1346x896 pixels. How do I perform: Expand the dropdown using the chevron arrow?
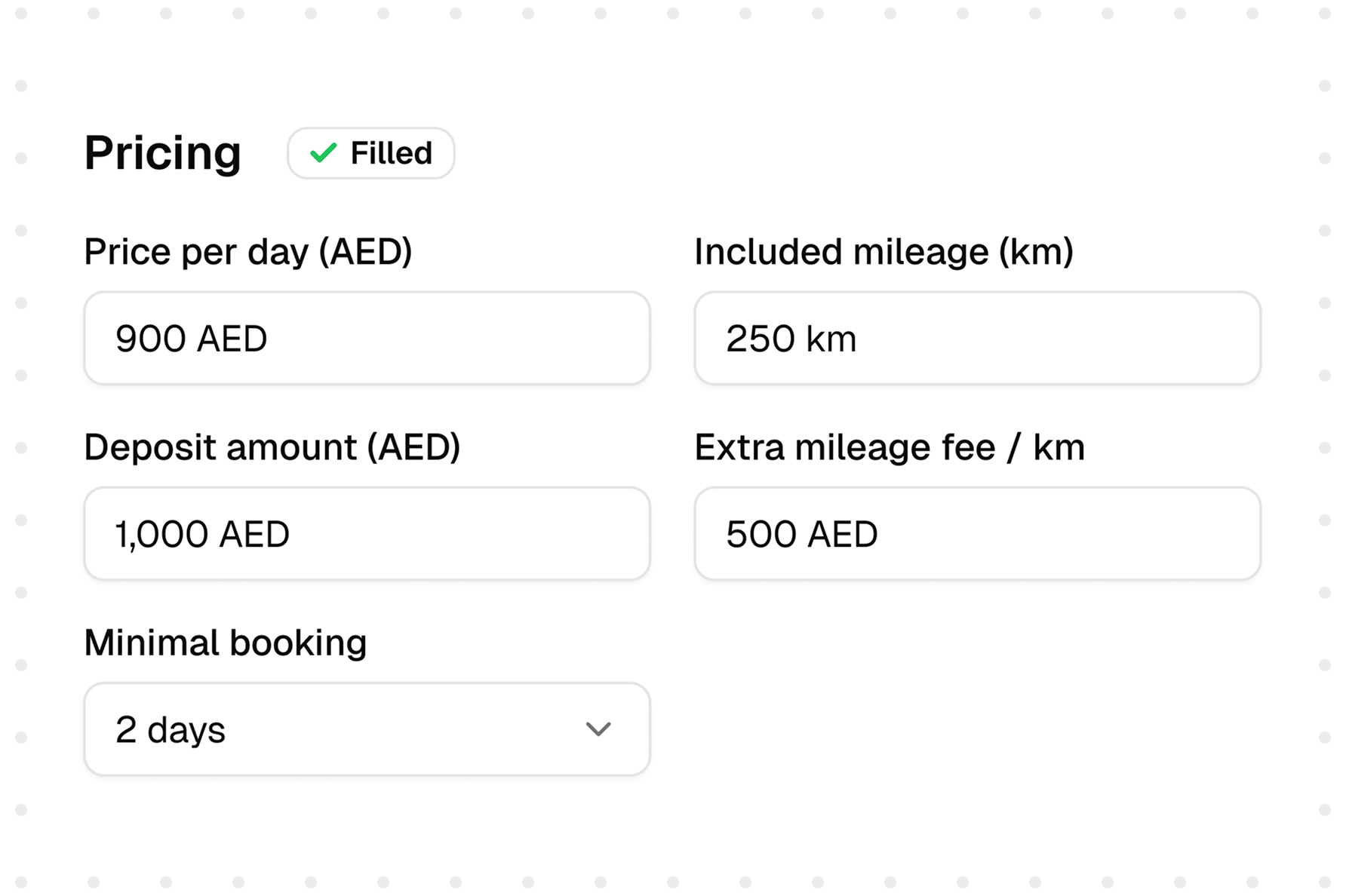[x=598, y=729]
